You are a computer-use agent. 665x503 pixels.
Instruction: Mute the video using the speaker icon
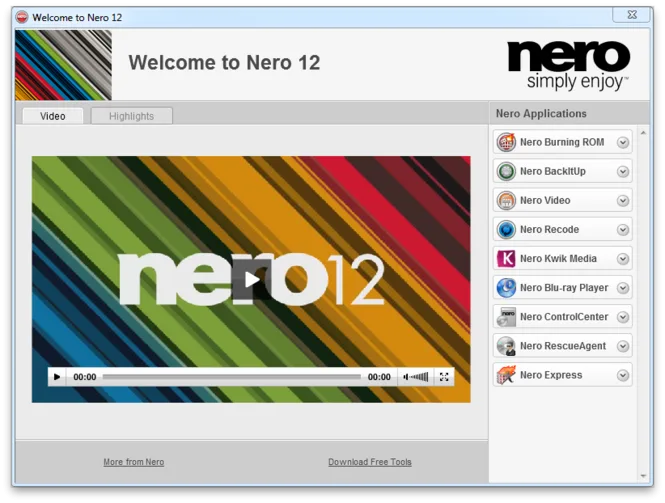pyautogui.click(x=406, y=377)
